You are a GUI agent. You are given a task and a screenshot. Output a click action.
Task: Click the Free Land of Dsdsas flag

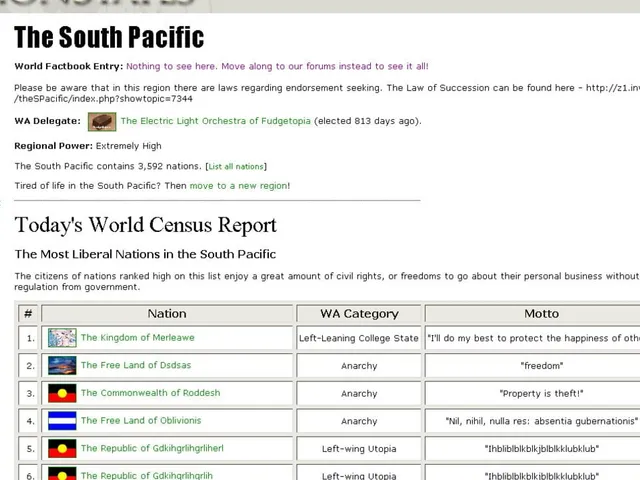62,365
